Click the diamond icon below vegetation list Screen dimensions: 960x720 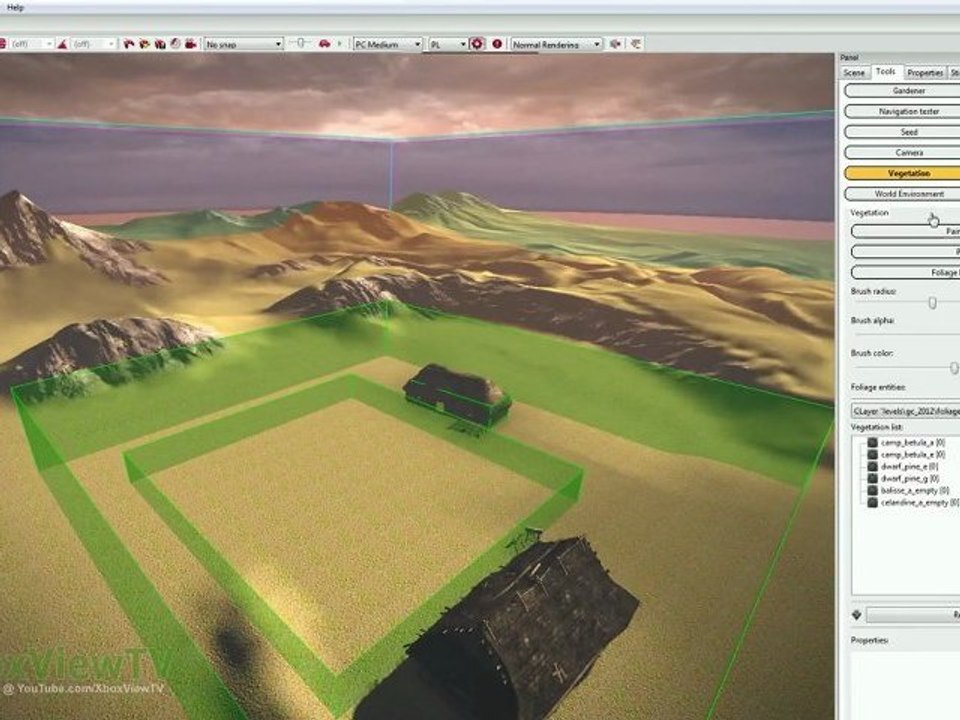pos(857,614)
